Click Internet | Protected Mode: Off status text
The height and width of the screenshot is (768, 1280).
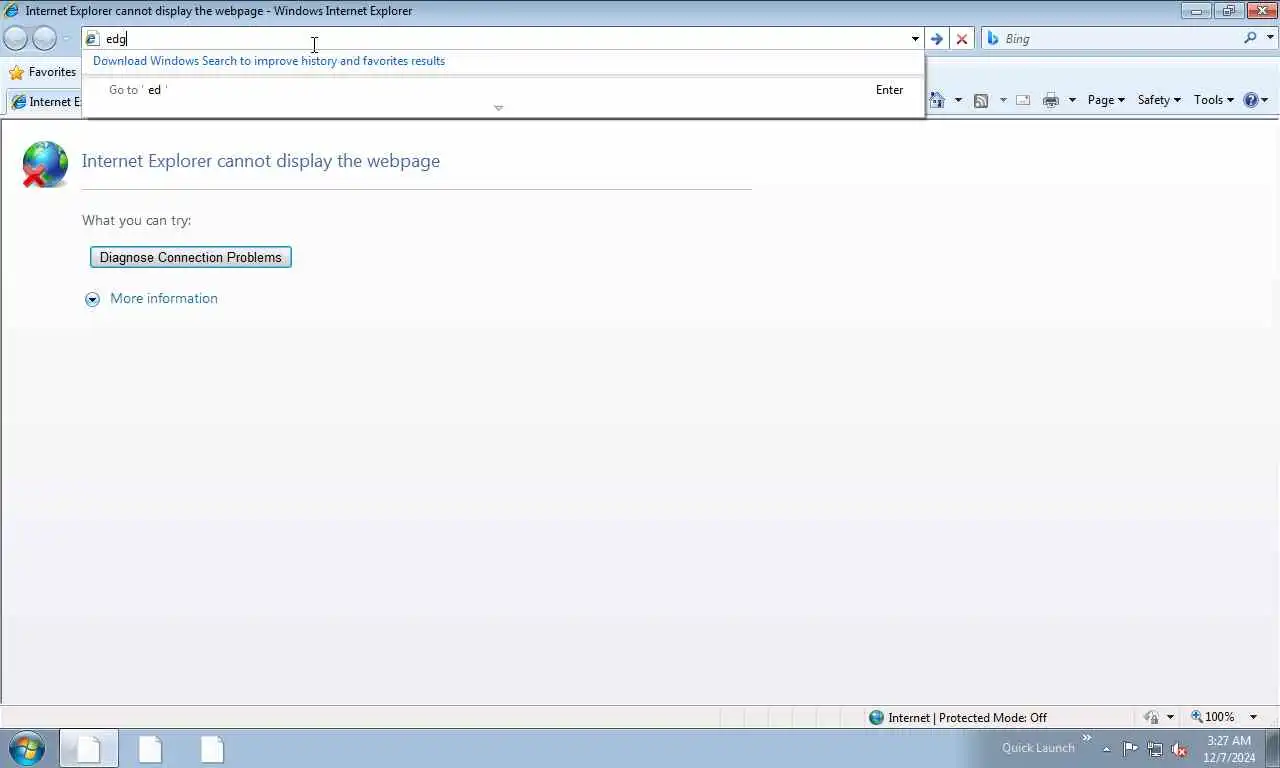pyautogui.click(x=967, y=717)
